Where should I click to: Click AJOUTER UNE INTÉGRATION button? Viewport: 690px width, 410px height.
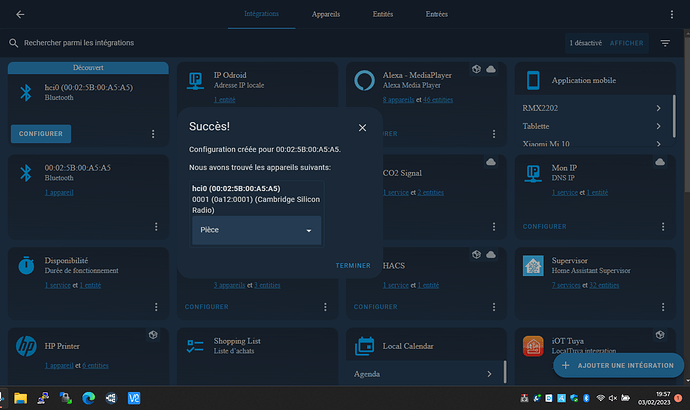pos(618,365)
